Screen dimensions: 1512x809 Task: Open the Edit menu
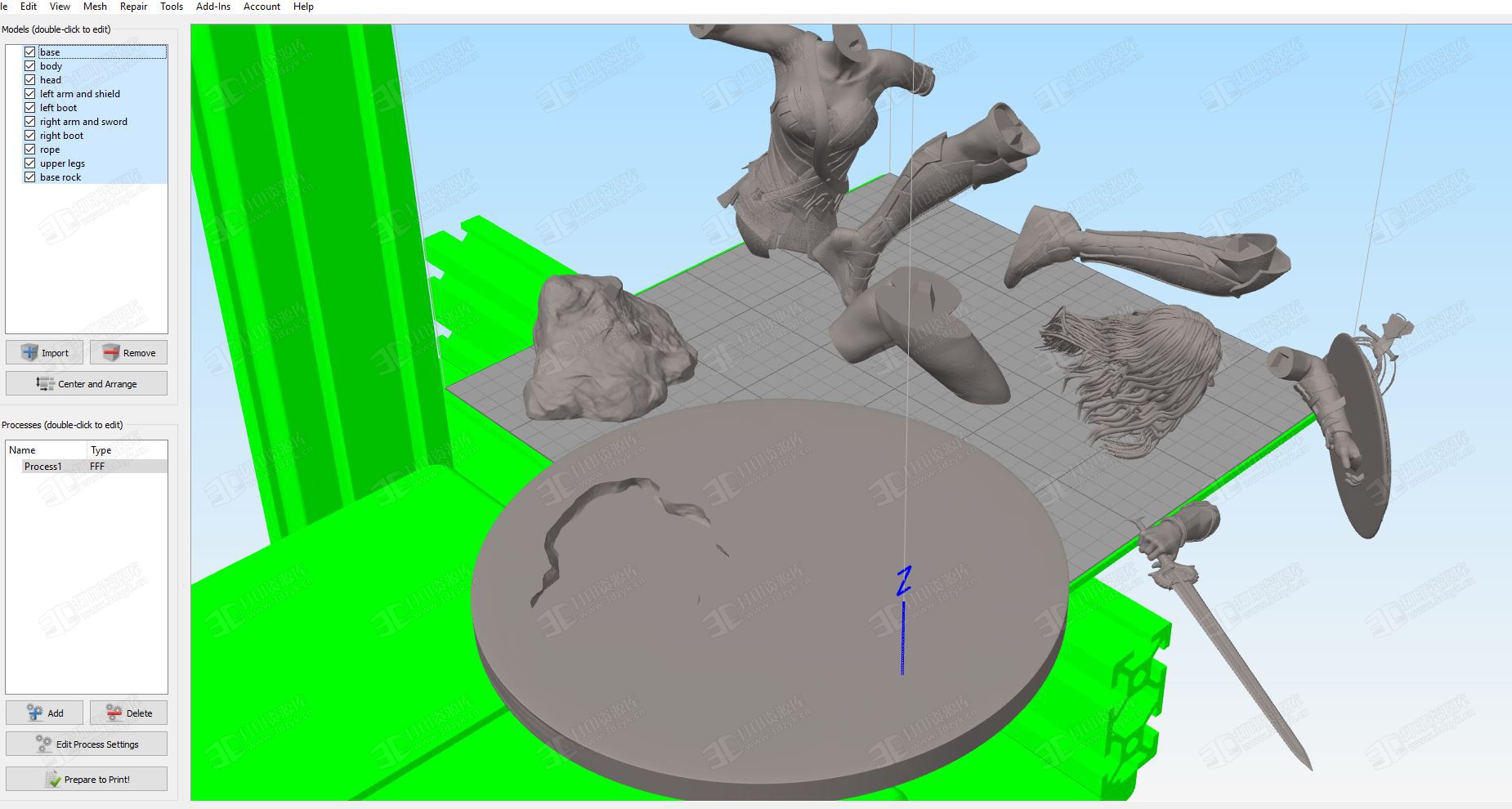29,7
